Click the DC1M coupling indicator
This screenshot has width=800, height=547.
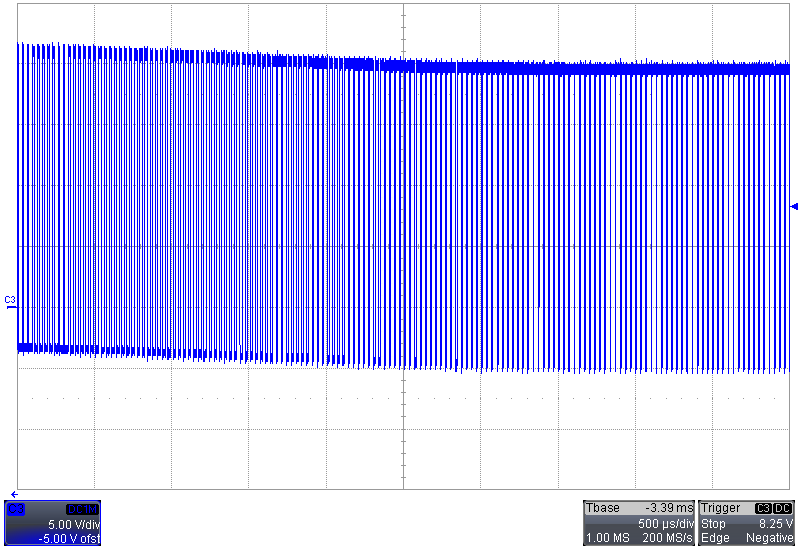82,509
